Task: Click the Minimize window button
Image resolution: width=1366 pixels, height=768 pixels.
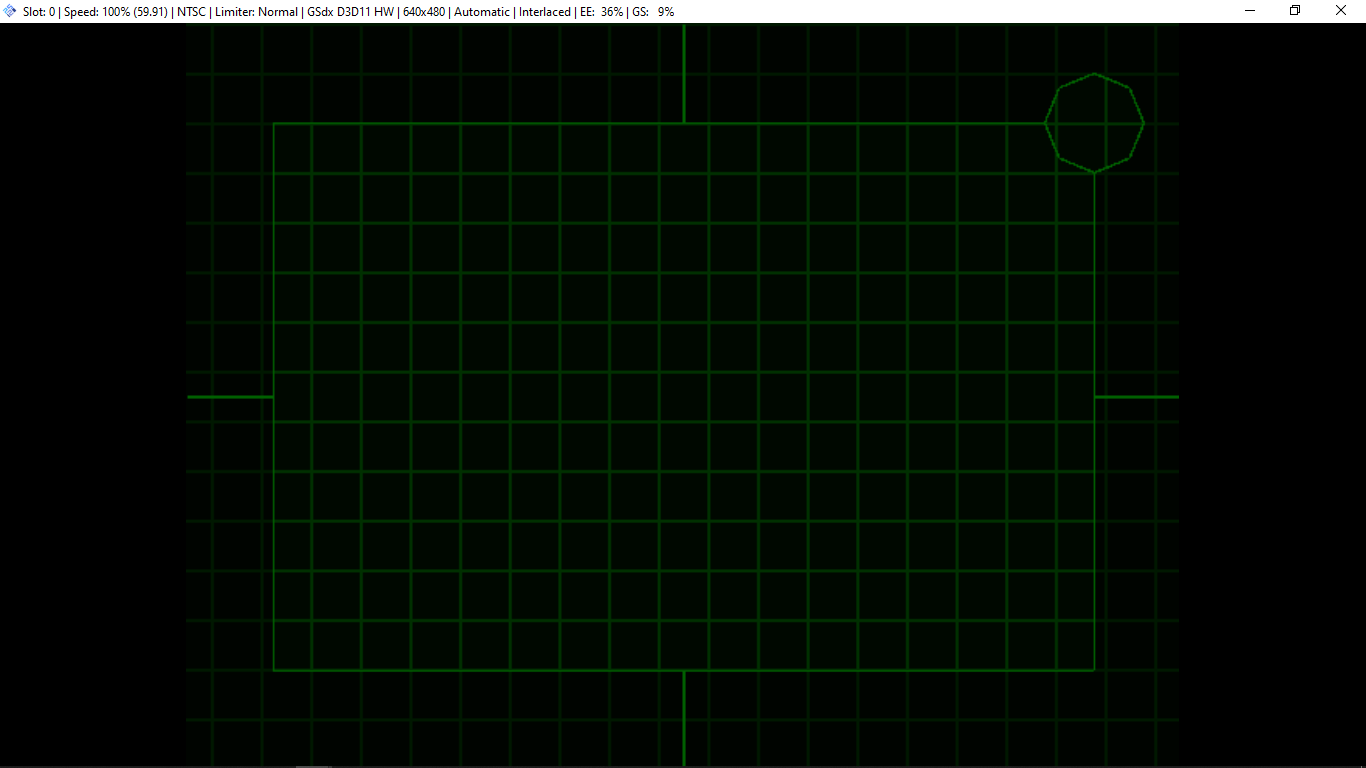Action: (x=1248, y=11)
